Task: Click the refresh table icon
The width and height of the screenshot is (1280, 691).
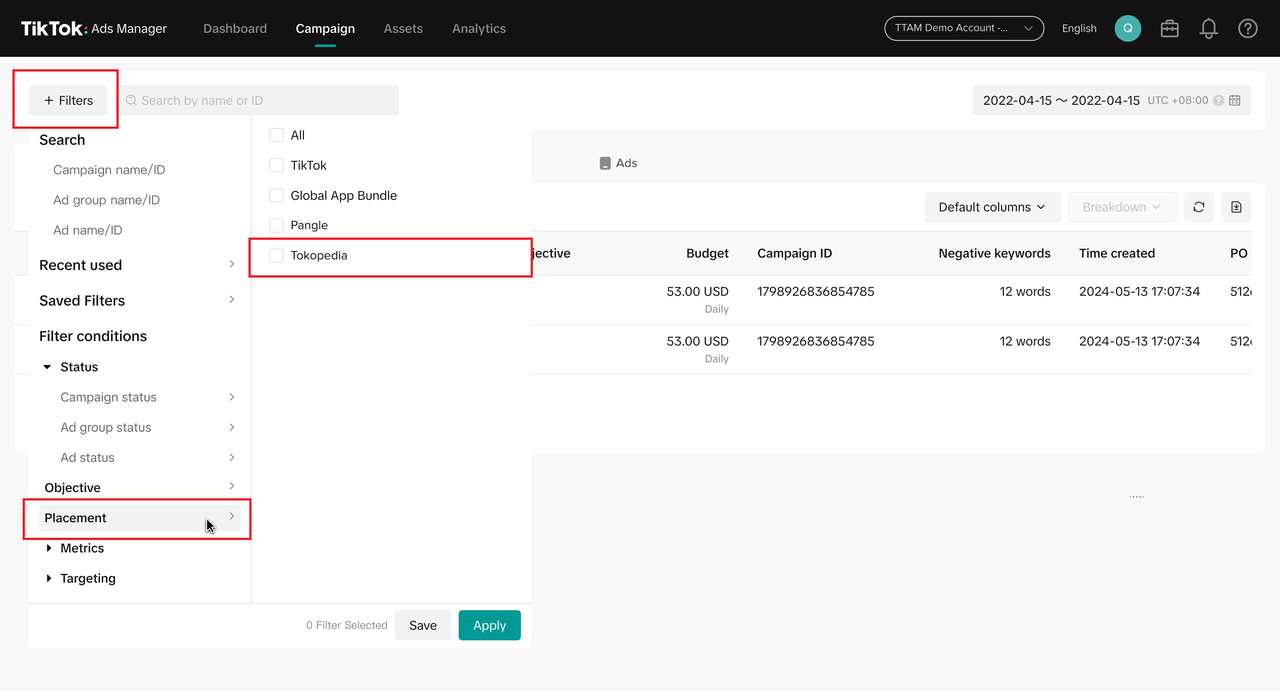Action: (x=1198, y=207)
